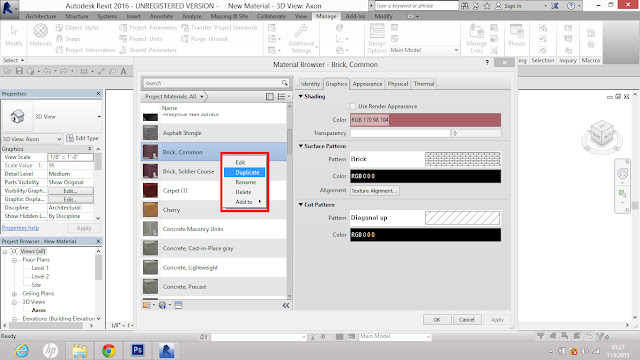Screen dimensions: 640x360
Task: Open the Materials tool in ribbon
Action: (x=40, y=35)
